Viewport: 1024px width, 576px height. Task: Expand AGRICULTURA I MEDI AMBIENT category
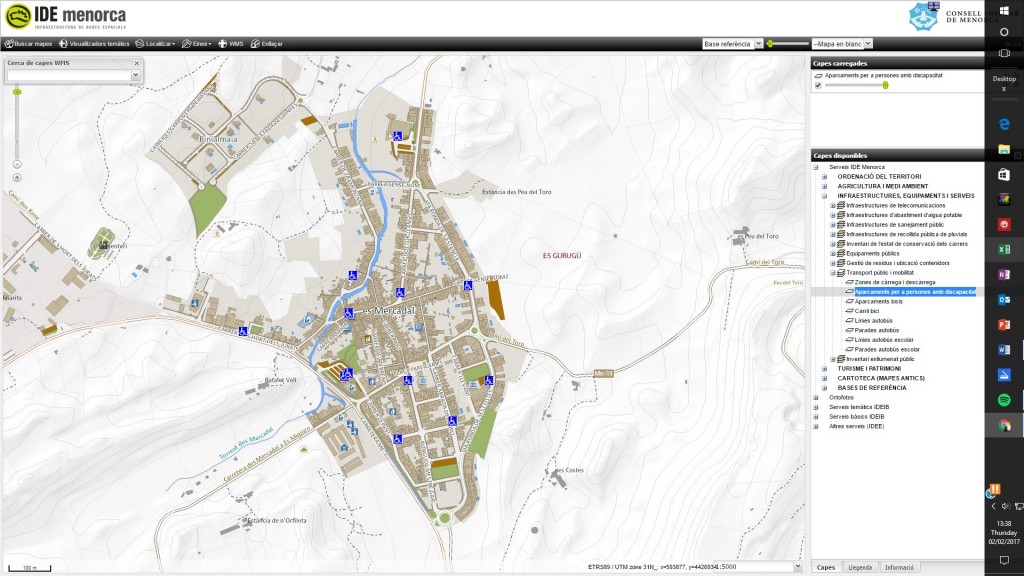[824, 186]
